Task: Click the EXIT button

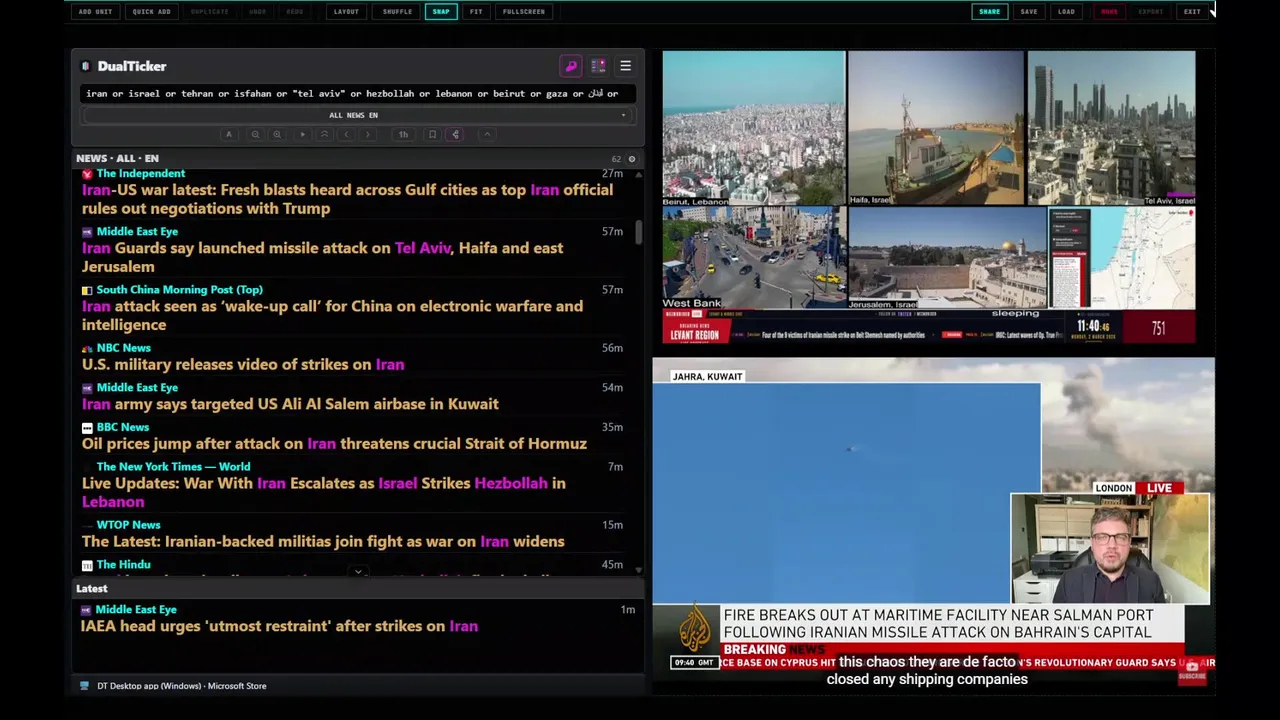Action: click(x=1192, y=12)
